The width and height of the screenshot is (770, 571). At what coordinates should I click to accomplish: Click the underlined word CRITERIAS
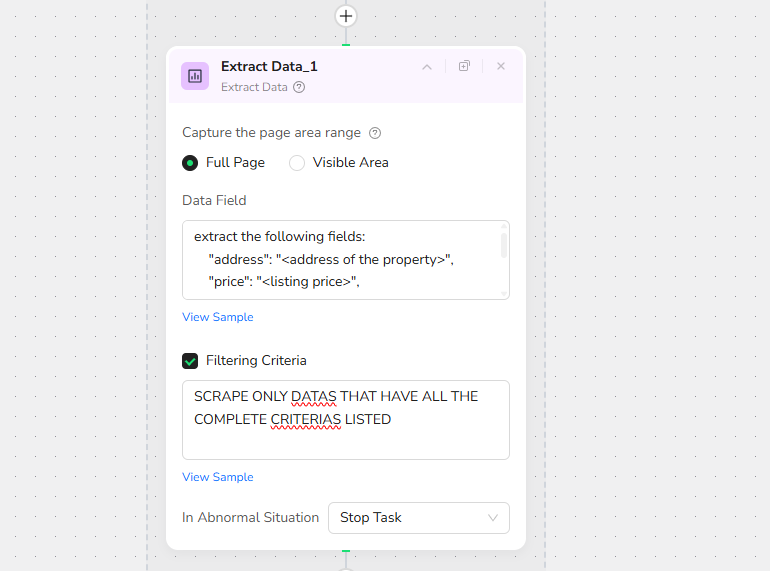click(x=306, y=420)
